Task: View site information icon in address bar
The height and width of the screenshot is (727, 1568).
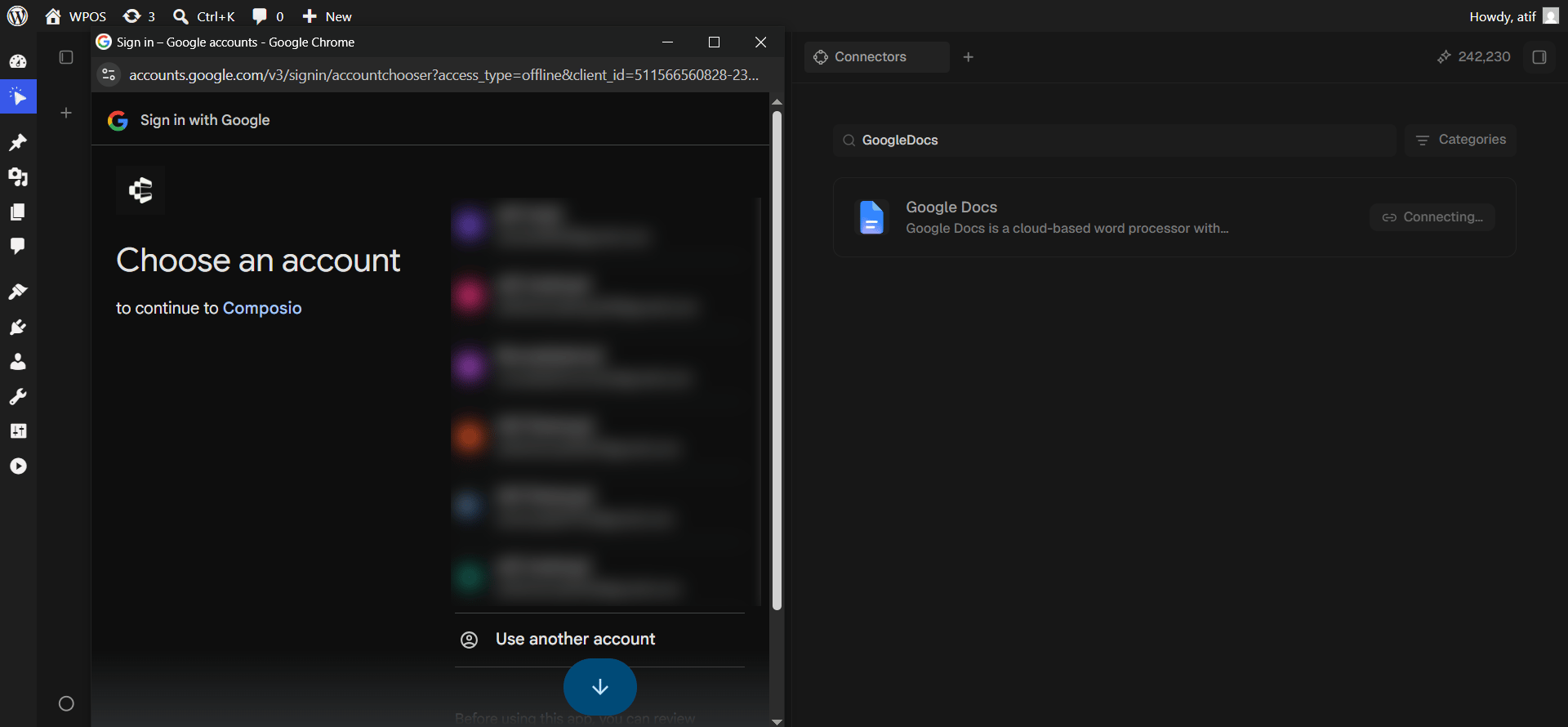Action: coord(109,75)
